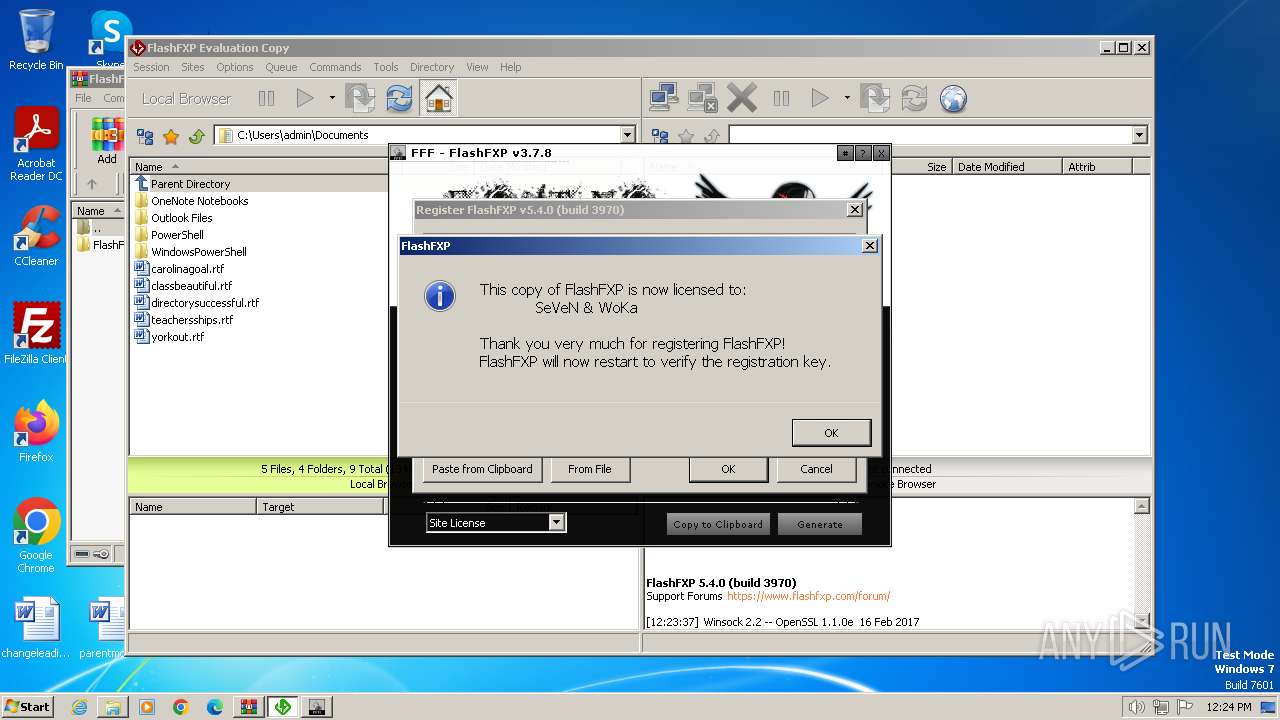
Task: Open the flashfxp.com forum link
Action: (x=808, y=596)
